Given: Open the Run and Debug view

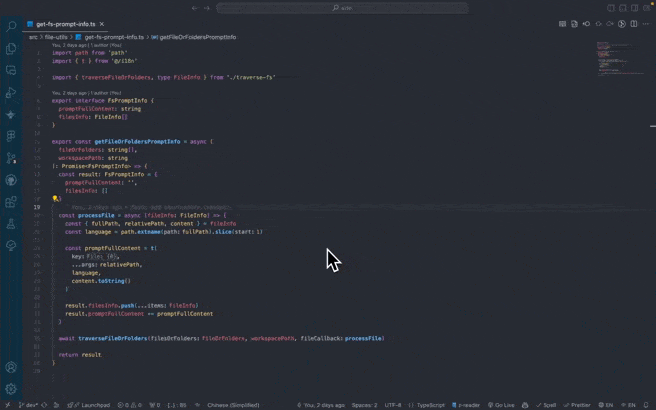Looking at the screenshot, I should click(x=11, y=92).
